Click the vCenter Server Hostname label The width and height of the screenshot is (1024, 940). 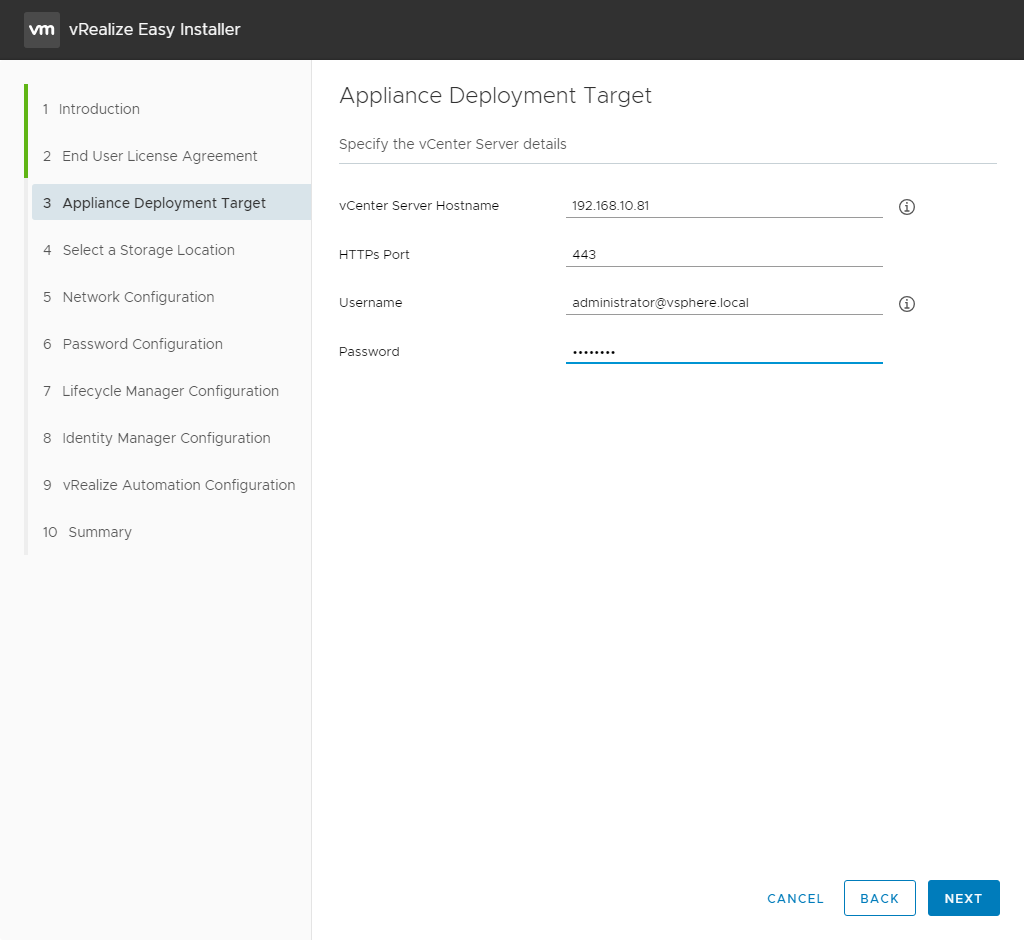point(419,206)
